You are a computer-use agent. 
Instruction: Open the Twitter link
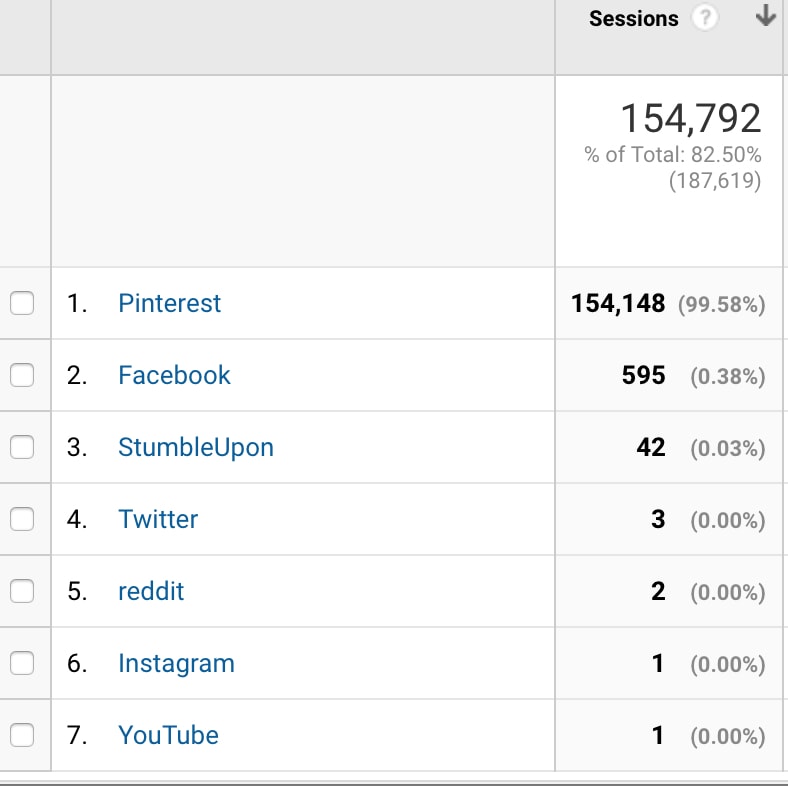click(x=158, y=519)
